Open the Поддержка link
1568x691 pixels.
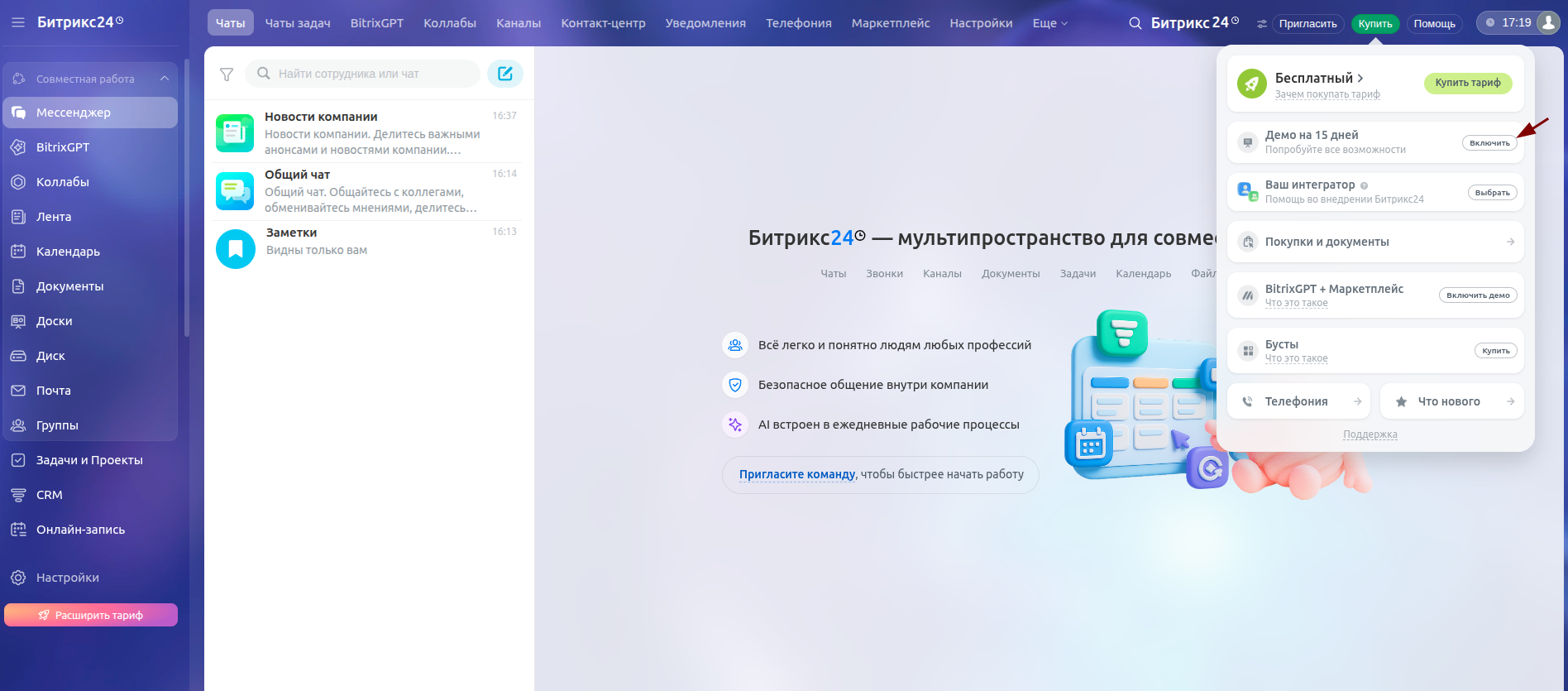pos(1370,434)
